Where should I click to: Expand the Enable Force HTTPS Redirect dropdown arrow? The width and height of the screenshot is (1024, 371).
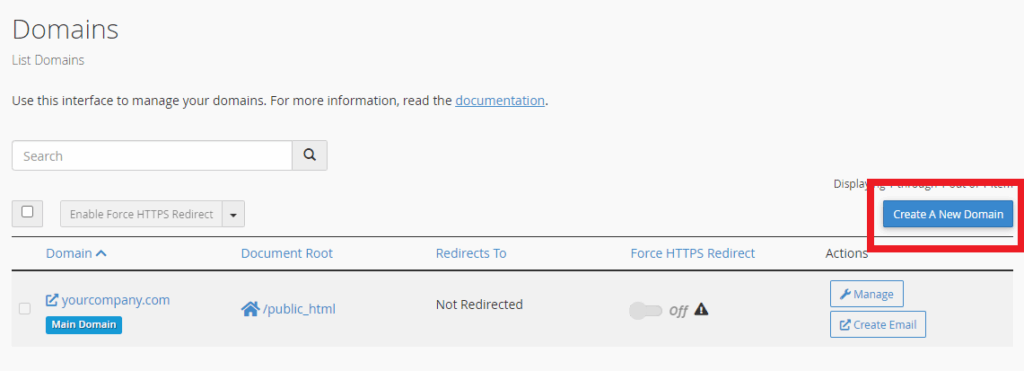[233, 214]
